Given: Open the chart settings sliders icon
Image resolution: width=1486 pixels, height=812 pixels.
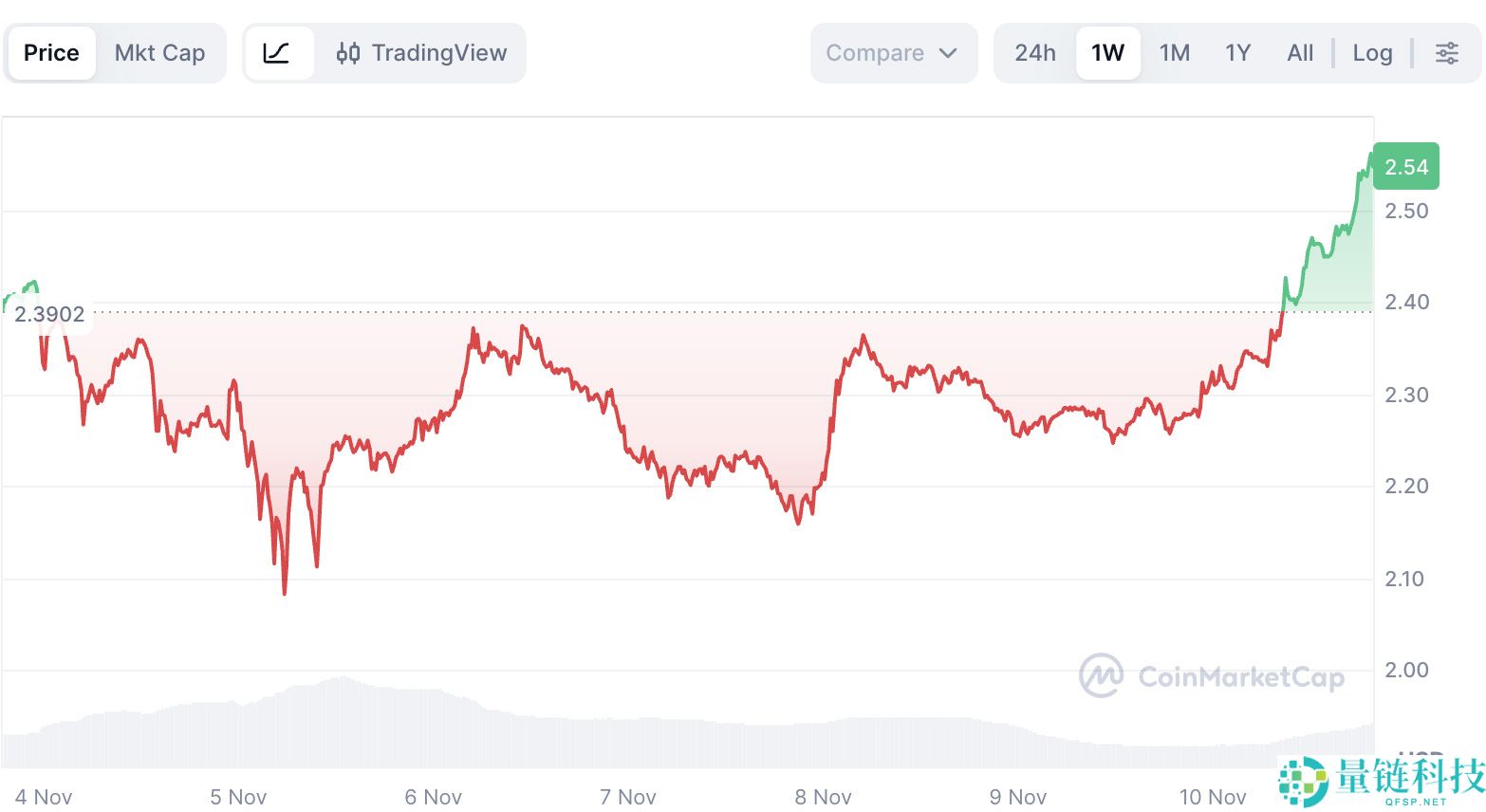Looking at the screenshot, I should tap(1446, 53).
